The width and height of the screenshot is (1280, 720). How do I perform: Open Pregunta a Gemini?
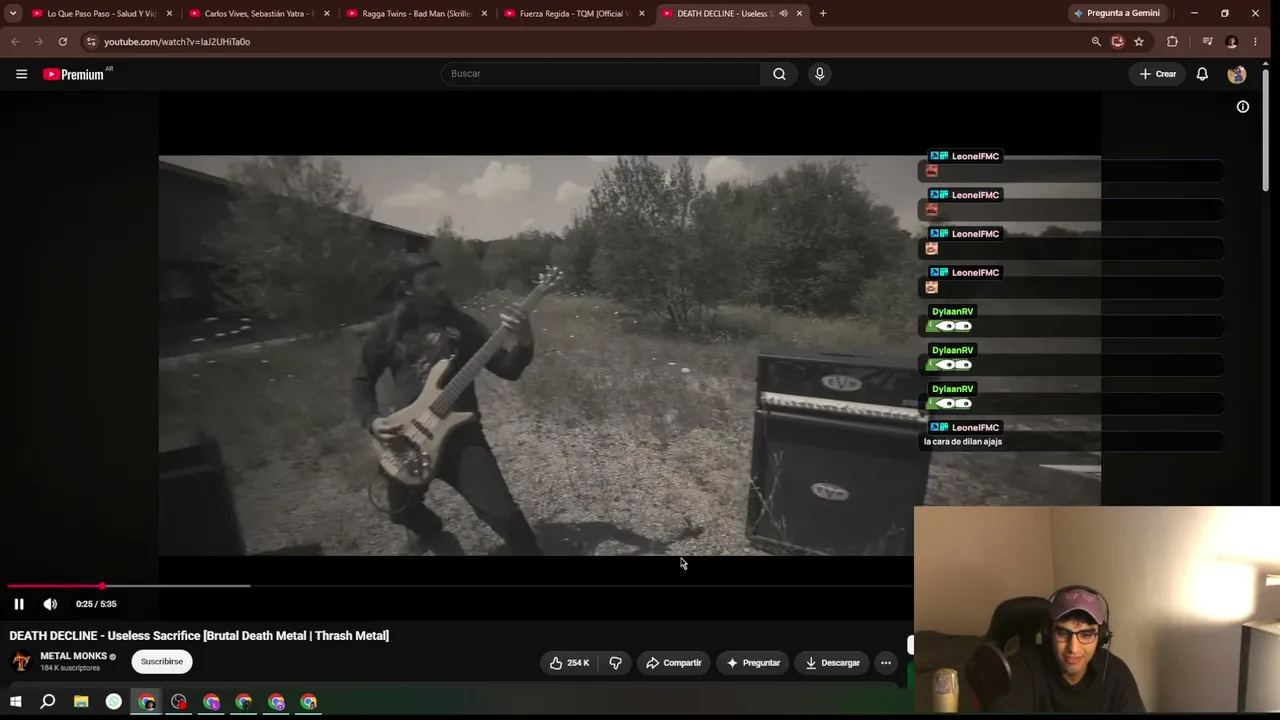[x=1117, y=14]
